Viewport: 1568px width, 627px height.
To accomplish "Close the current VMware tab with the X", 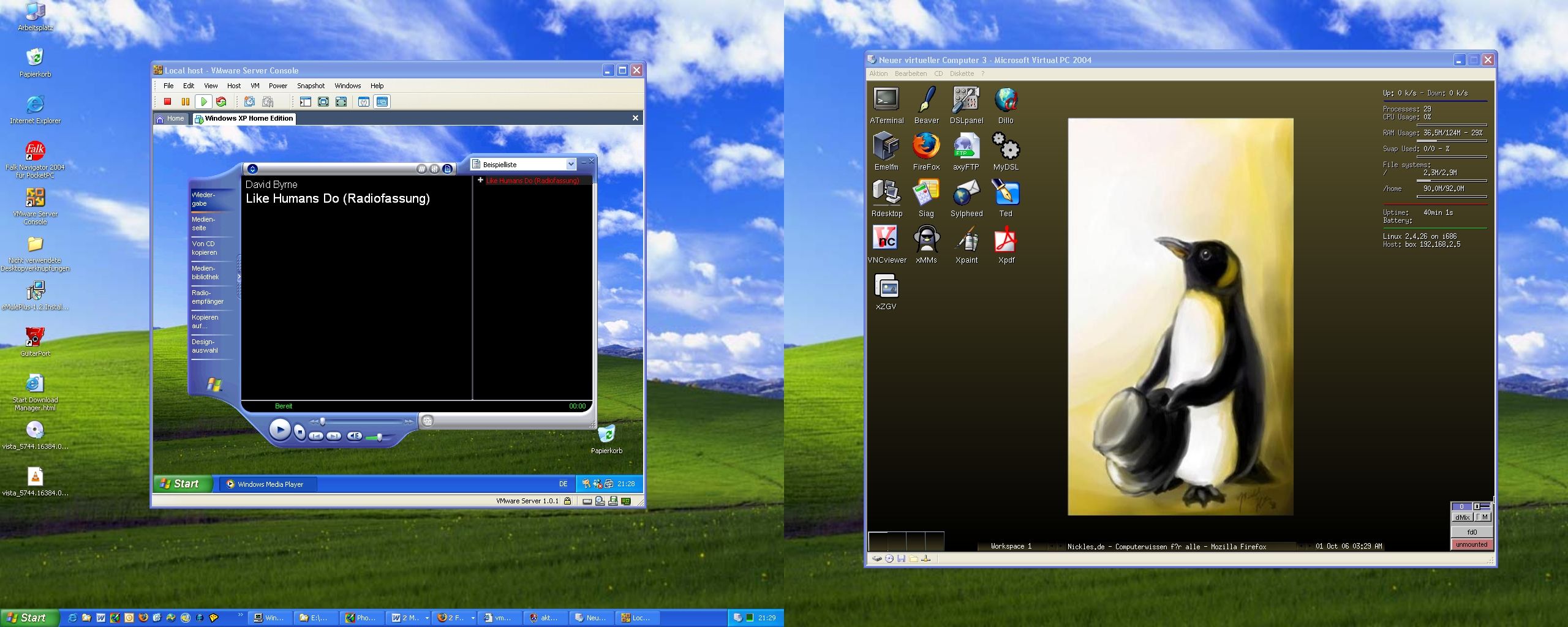I will coord(635,118).
